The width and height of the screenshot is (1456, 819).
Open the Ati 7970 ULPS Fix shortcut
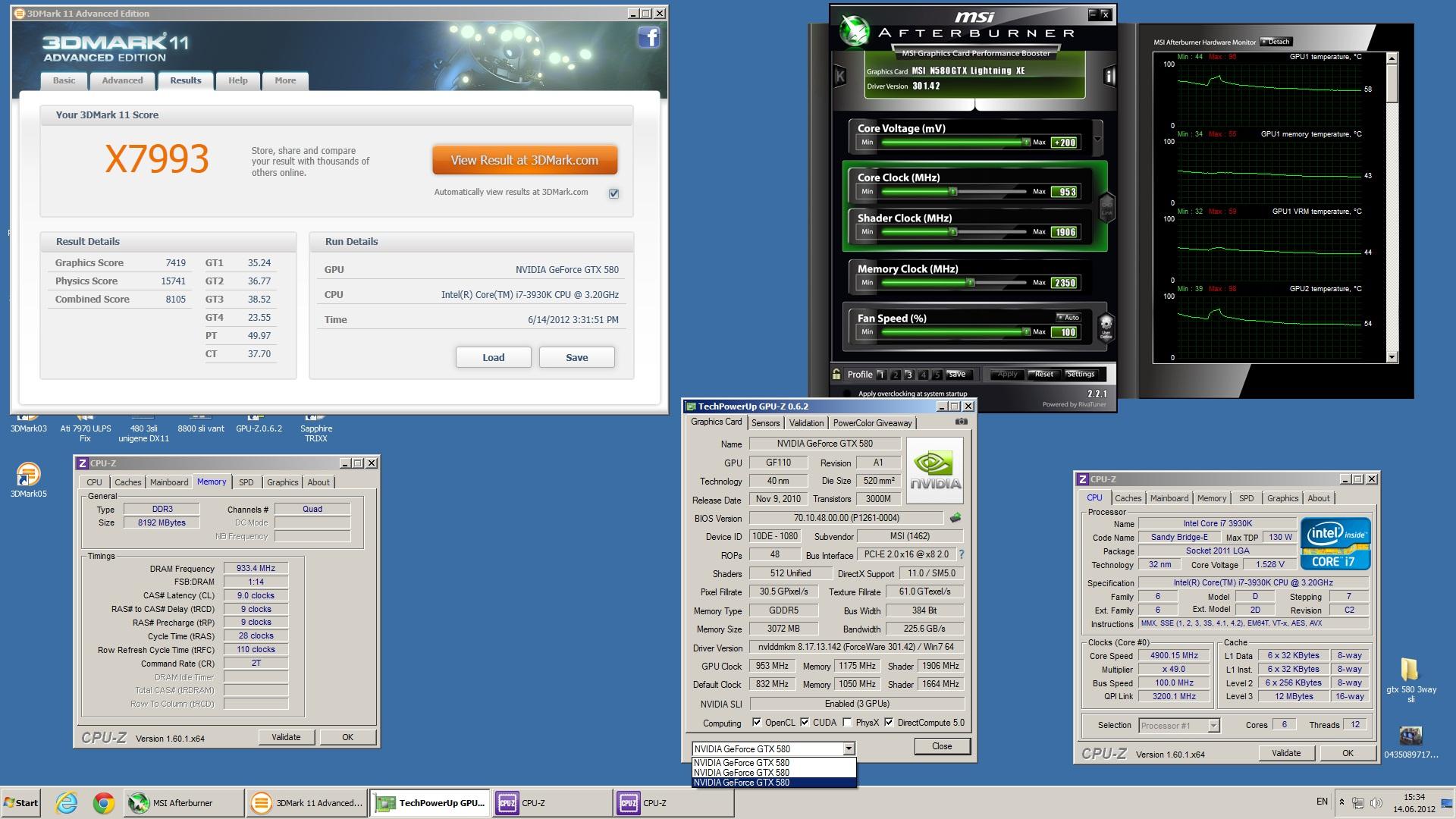pos(86,428)
